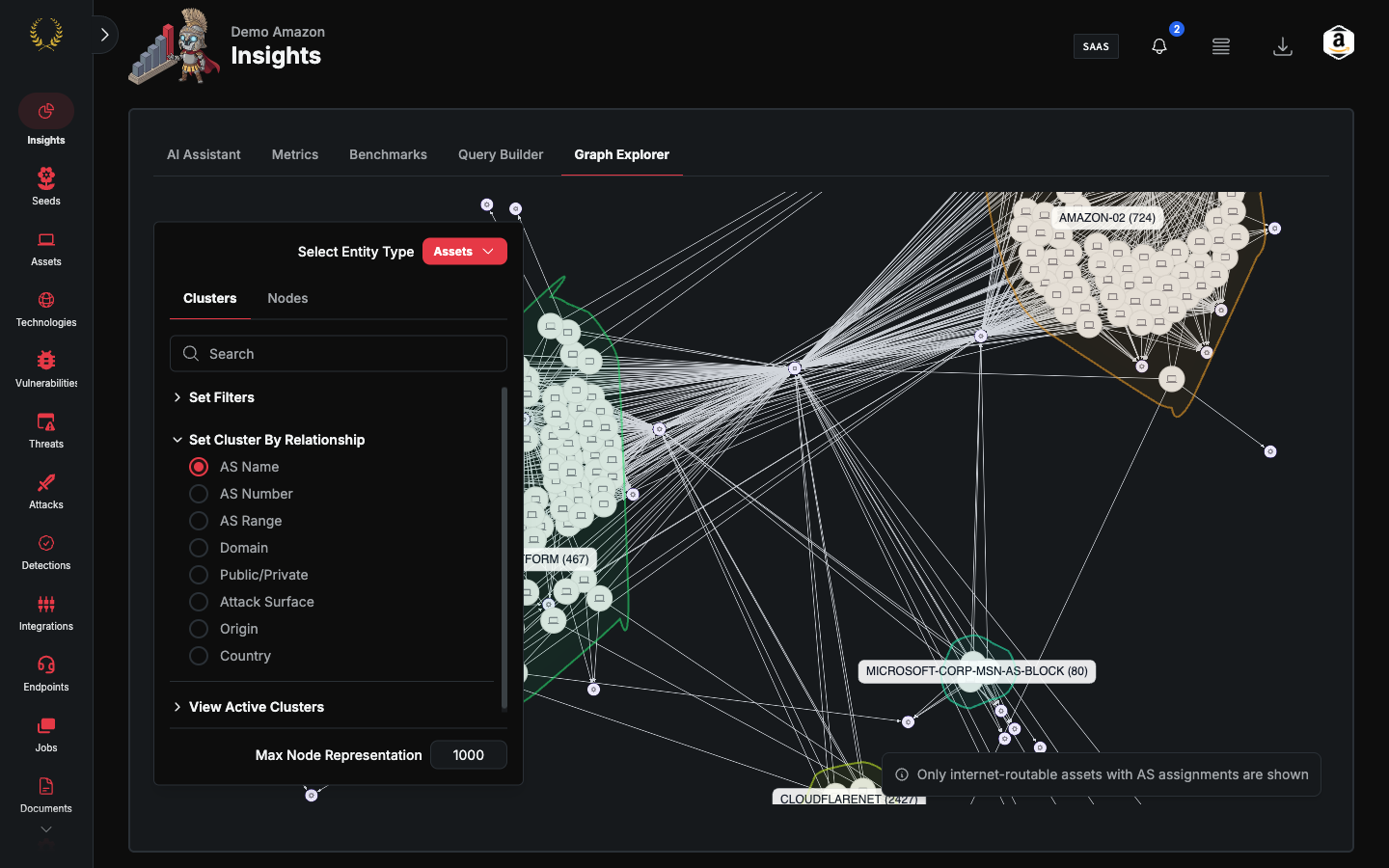Open the stacked list menu icon
This screenshot has width=1389, height=868.
1221,46
